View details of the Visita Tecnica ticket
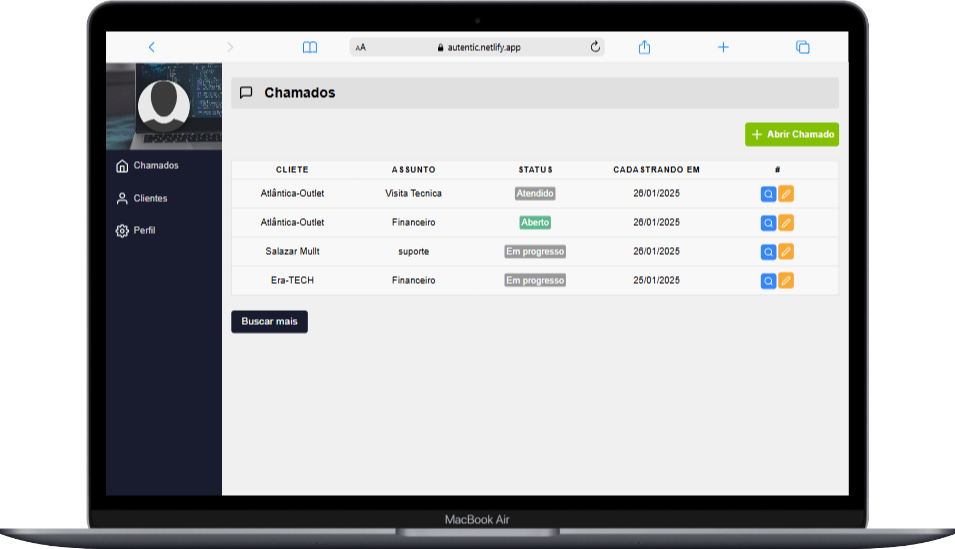 point(769,194)
